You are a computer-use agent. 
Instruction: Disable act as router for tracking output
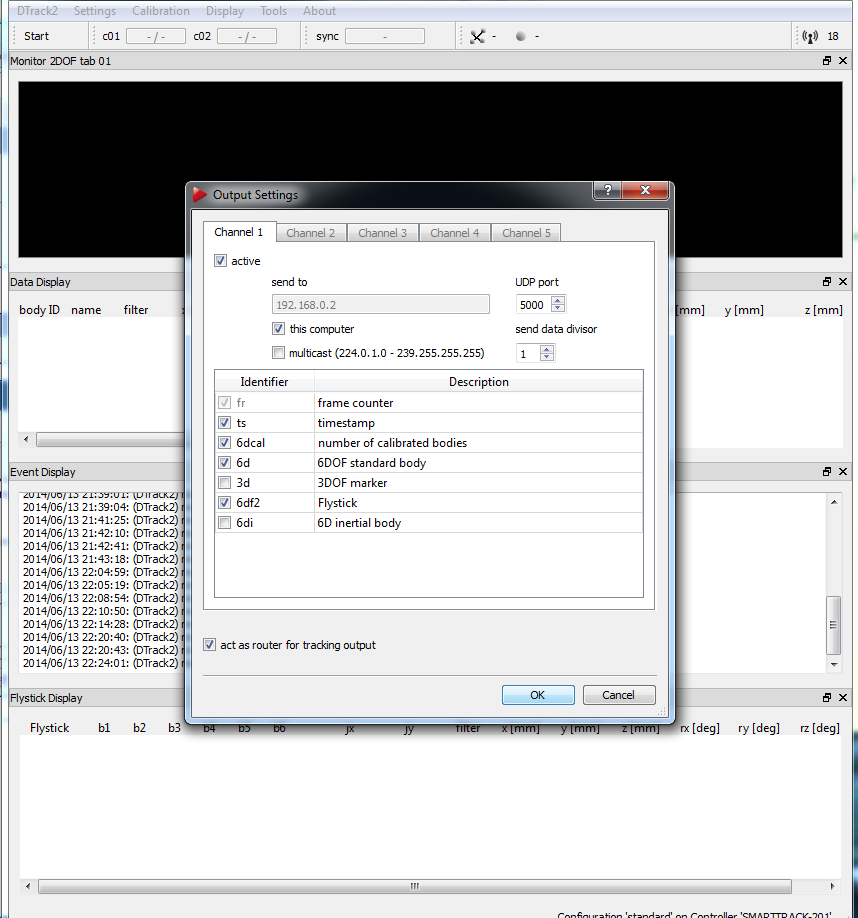point(209,645)
